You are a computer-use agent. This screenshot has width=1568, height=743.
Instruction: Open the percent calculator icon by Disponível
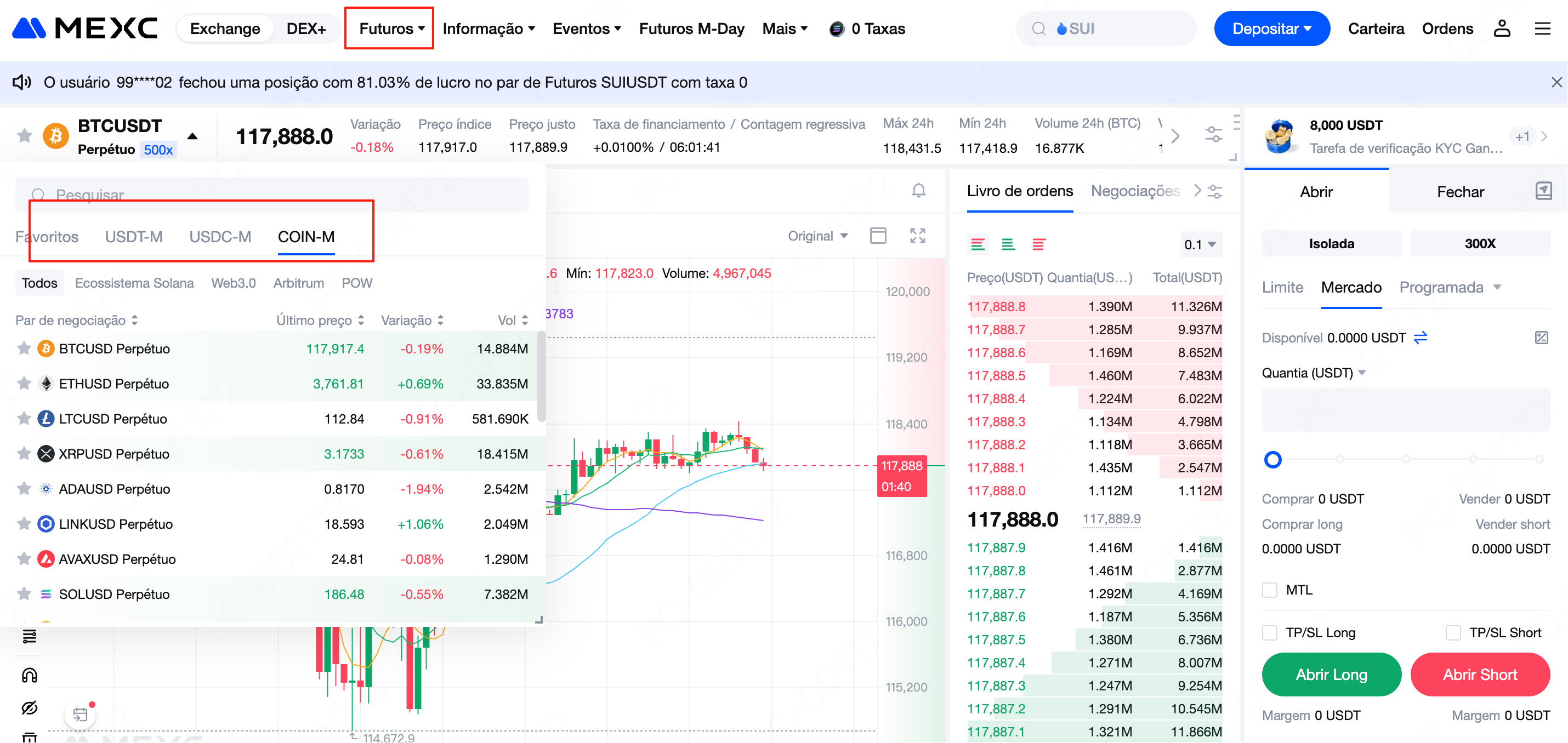1541,338
